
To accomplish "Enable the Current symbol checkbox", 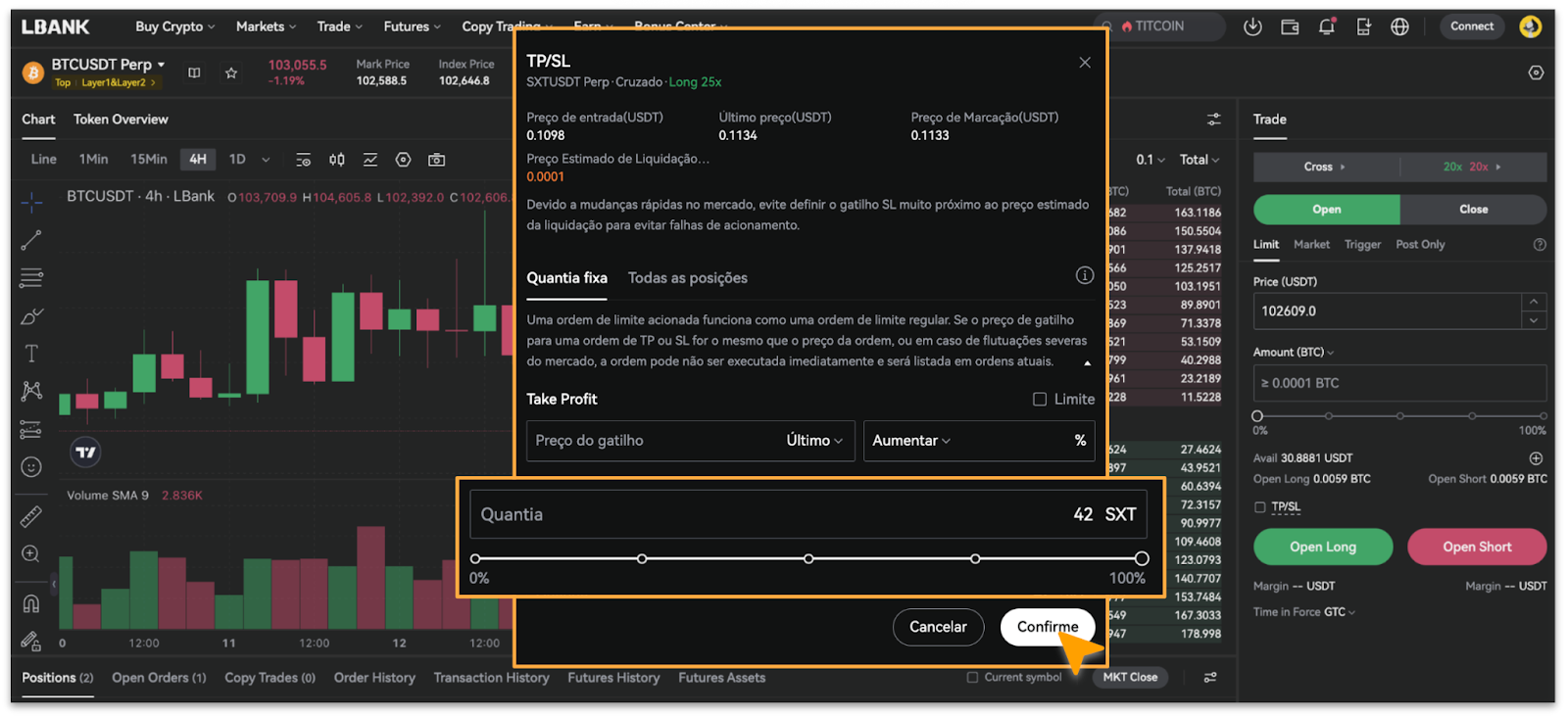I will click(x=972, y=677).
